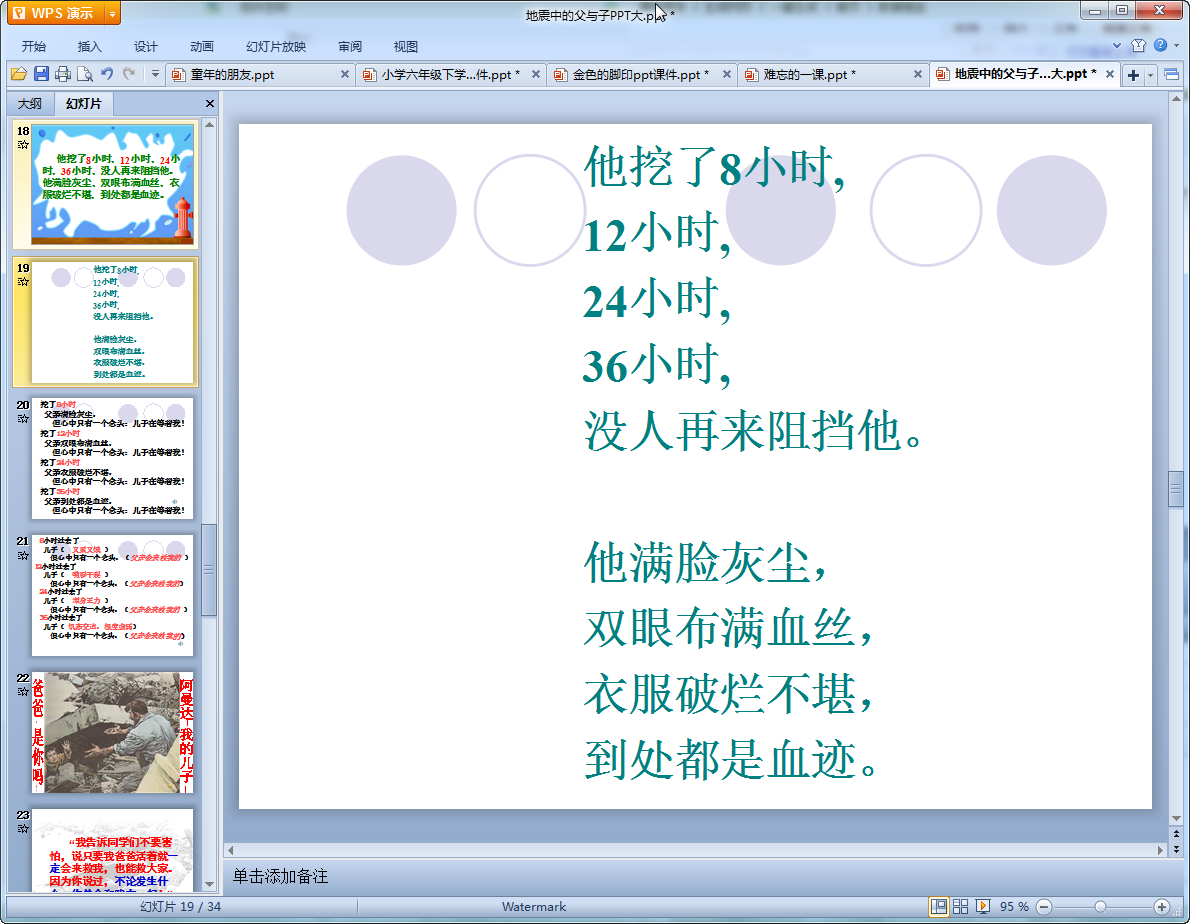The height and width of the screenshot is (924, 1190).
Task: Select slide 22 thumbnail with rescue picture
Action: pyautogui.click(x=112, y=733)
